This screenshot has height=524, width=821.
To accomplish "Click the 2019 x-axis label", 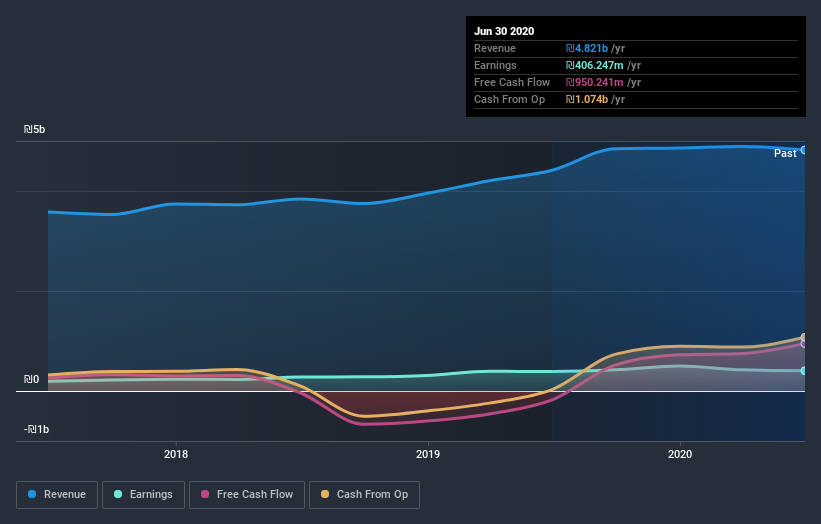I will coord(428,454).
